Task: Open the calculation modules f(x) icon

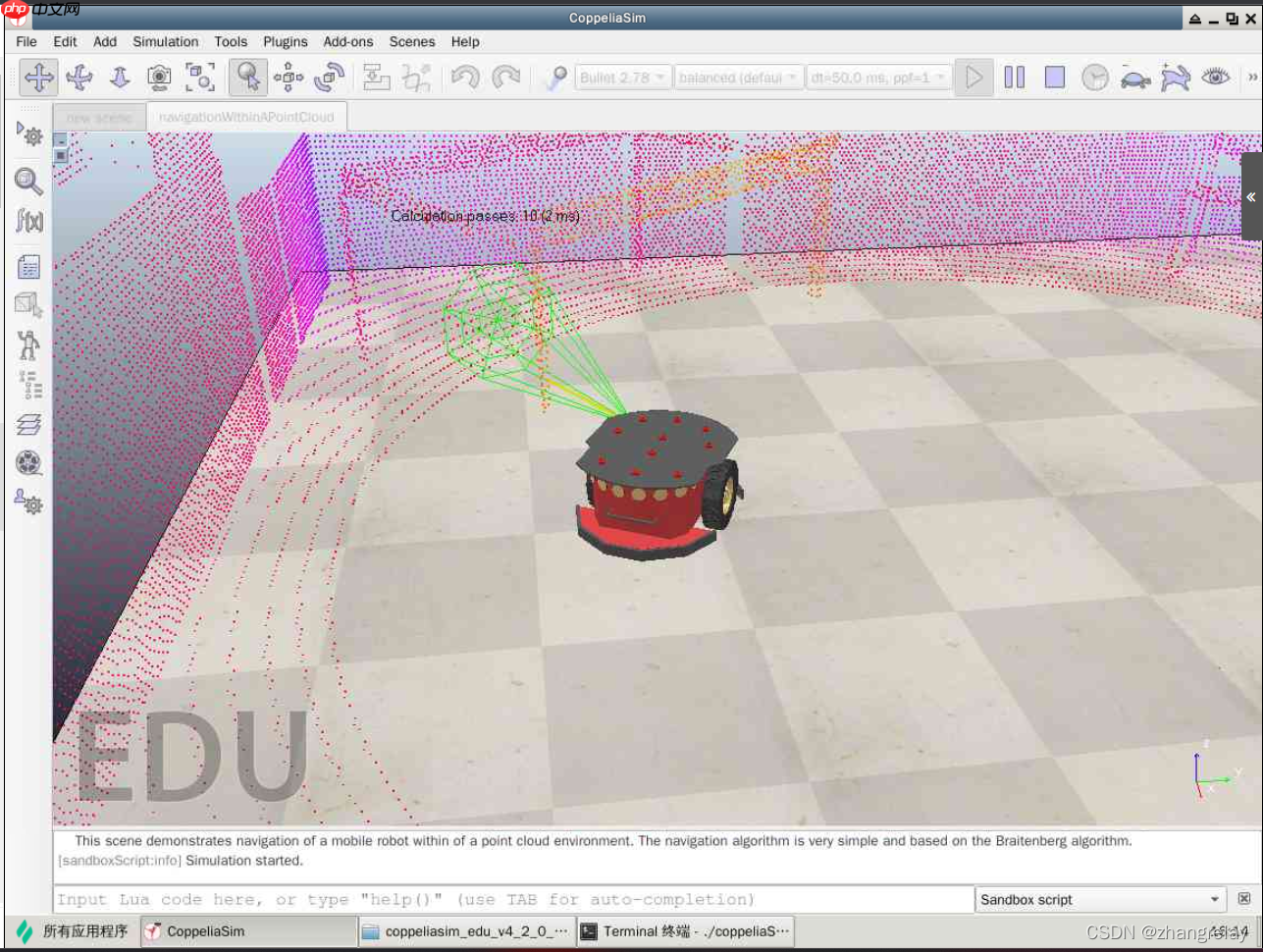Action: [28, 221]
